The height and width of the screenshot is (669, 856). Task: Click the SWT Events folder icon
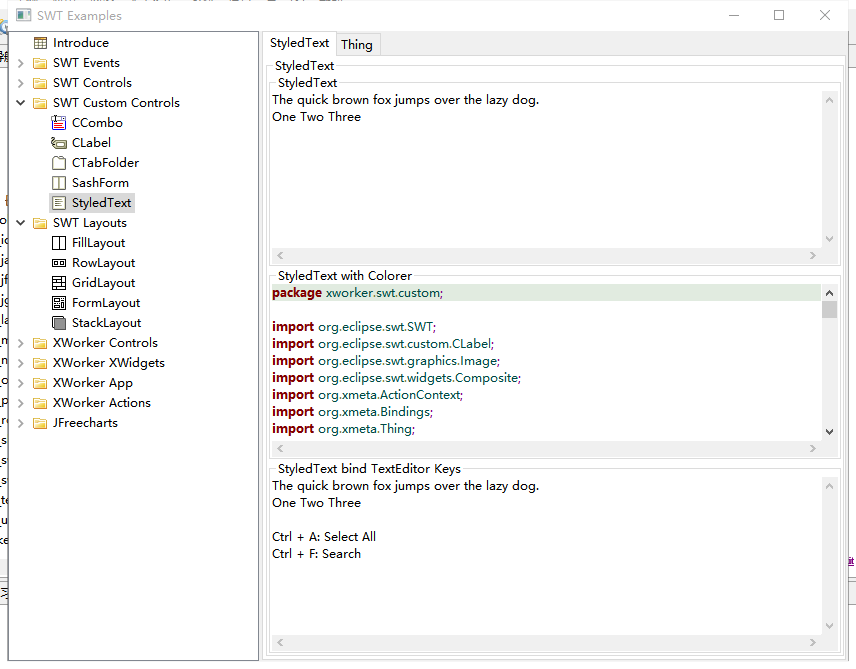tap(40, 63)
